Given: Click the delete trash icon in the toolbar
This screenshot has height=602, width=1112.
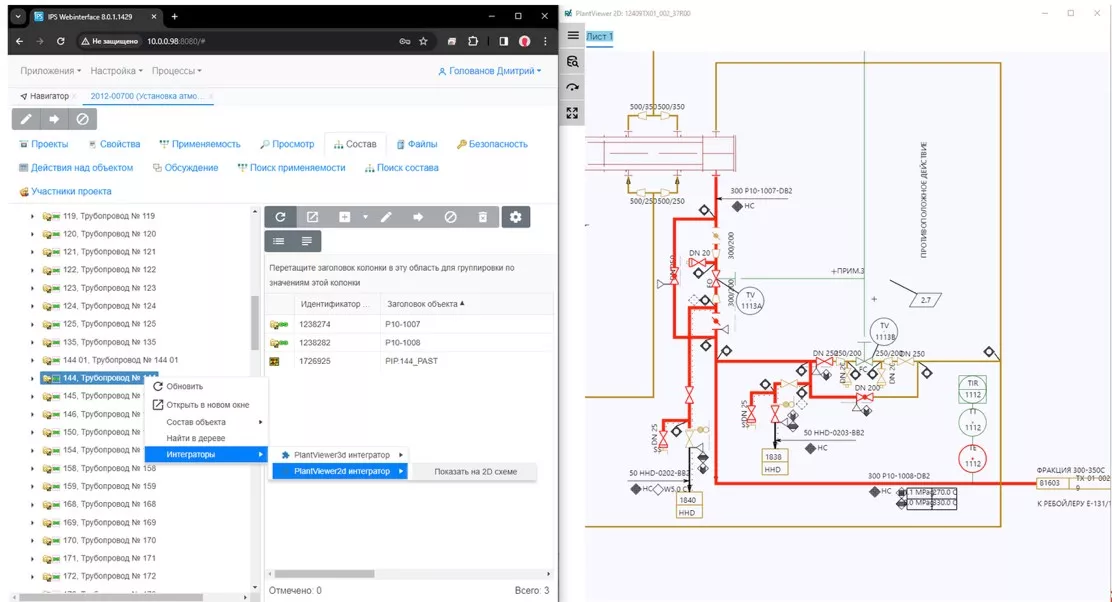Looking at the screenshot, I should pyautogui.click(x=483, y=217).
